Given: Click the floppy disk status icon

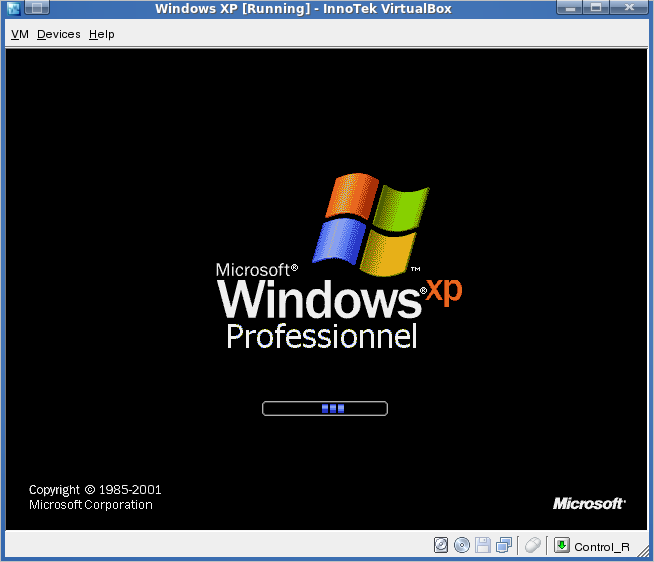Looking at the screenshot, I should (483, 545).
